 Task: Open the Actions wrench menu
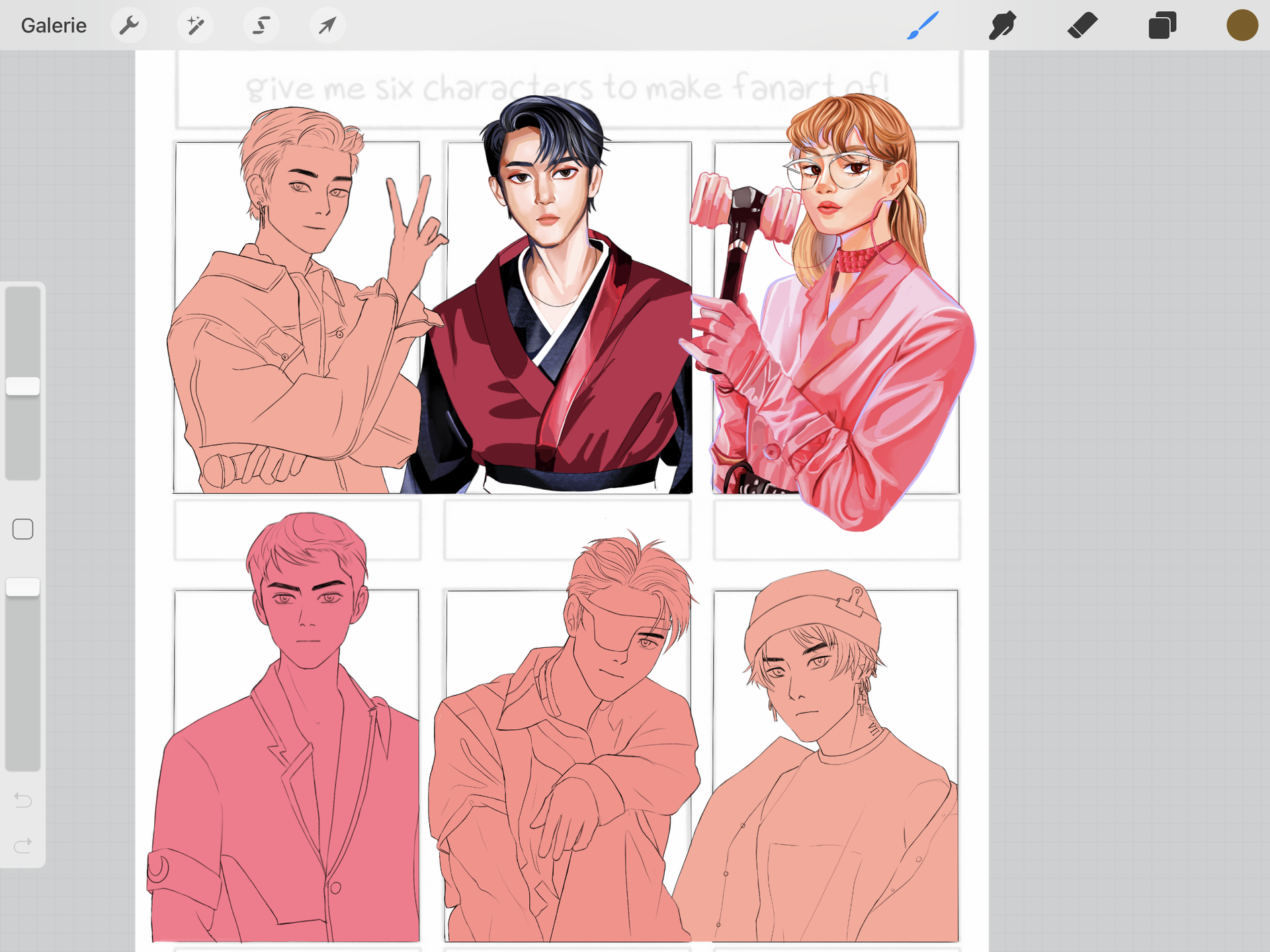(x=129, y=25)
